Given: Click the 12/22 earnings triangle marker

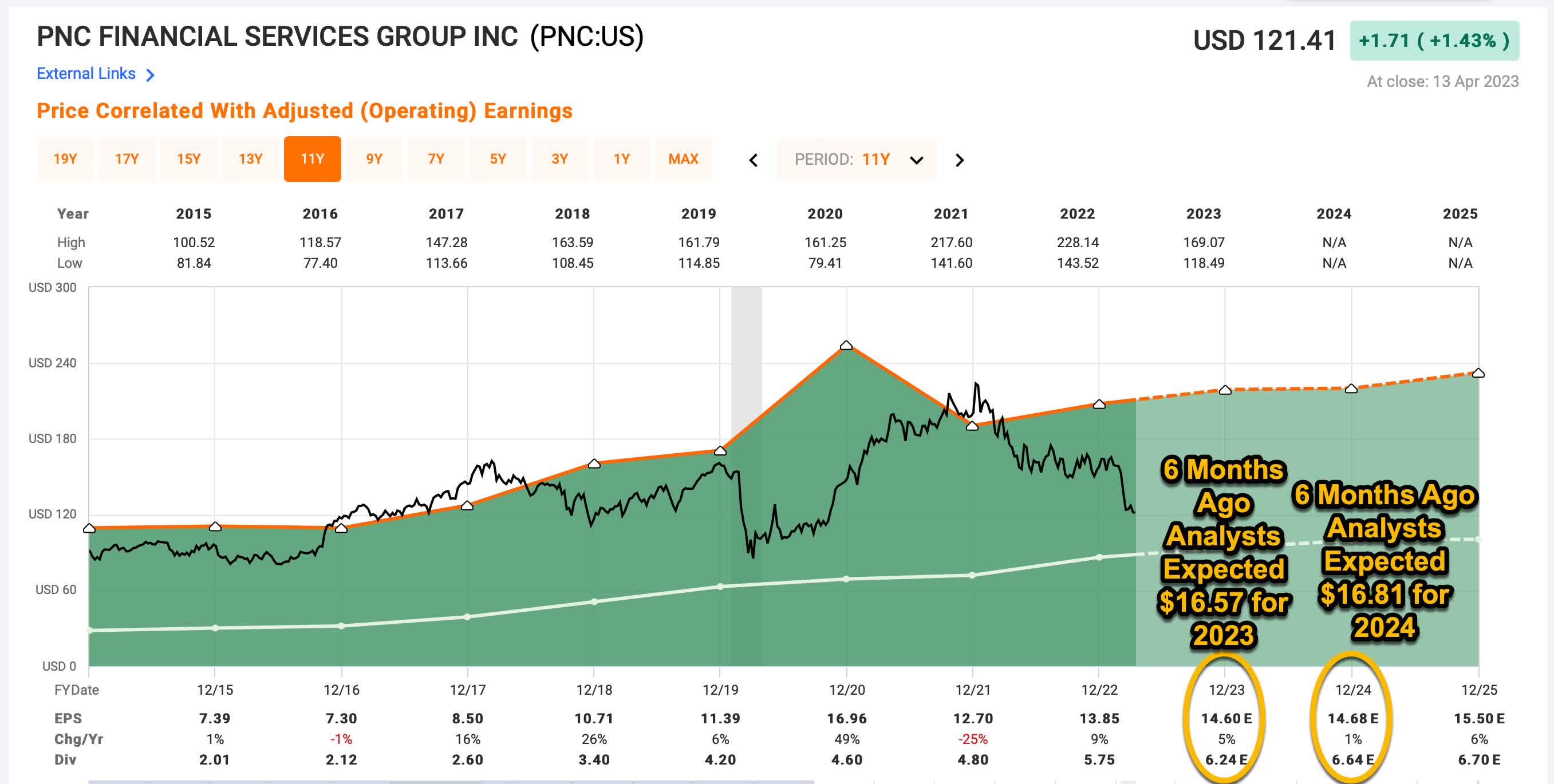Looking at the screenshot, I should click(x=1099, y=404).
